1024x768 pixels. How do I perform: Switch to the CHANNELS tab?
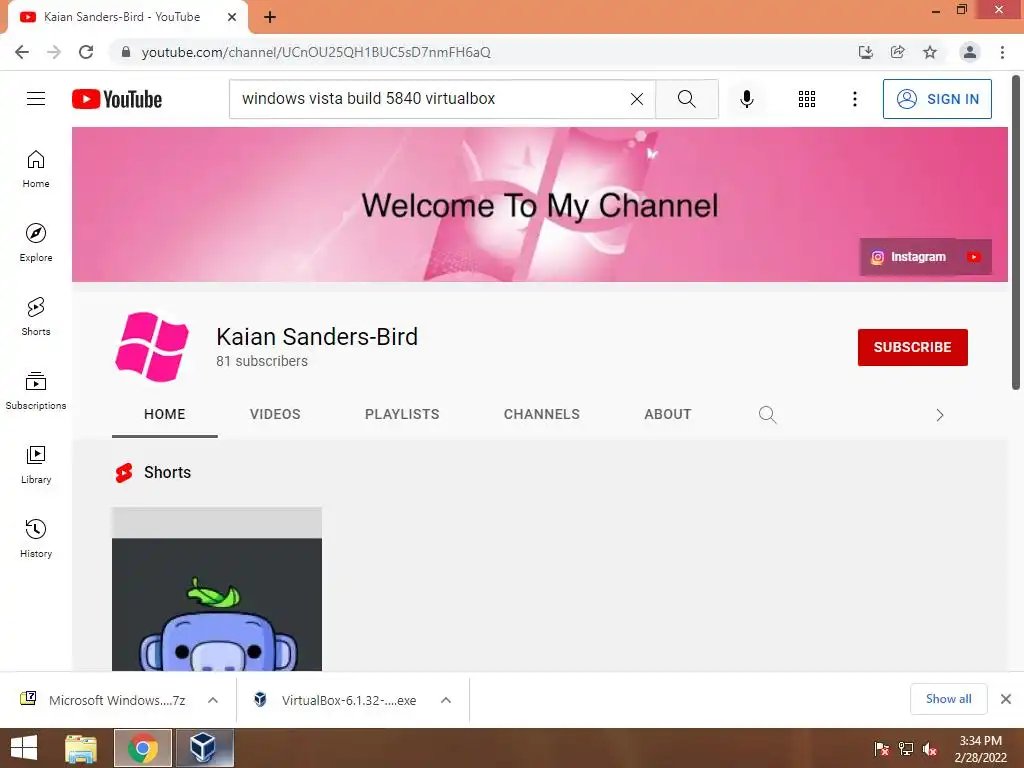coord(541,415)
